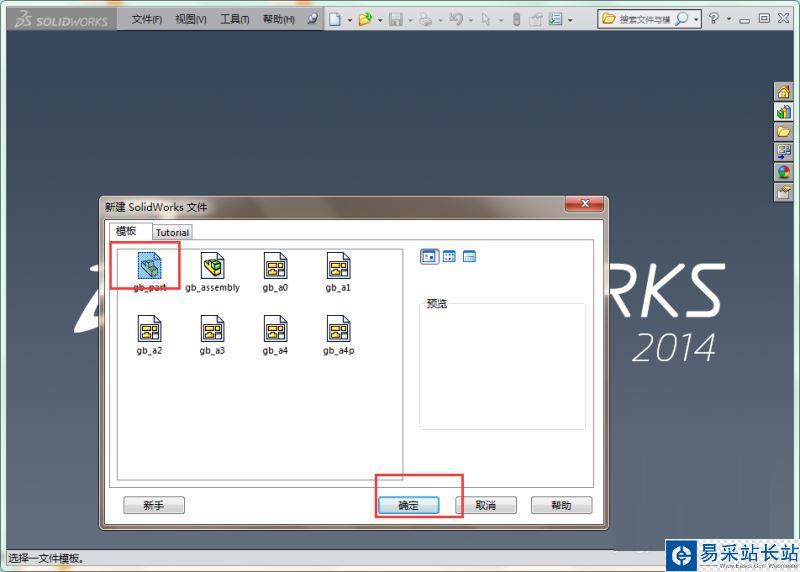800x572 pixels.
Task: Expand the Options dropdown arrow
Action: (x=570, y=20)
